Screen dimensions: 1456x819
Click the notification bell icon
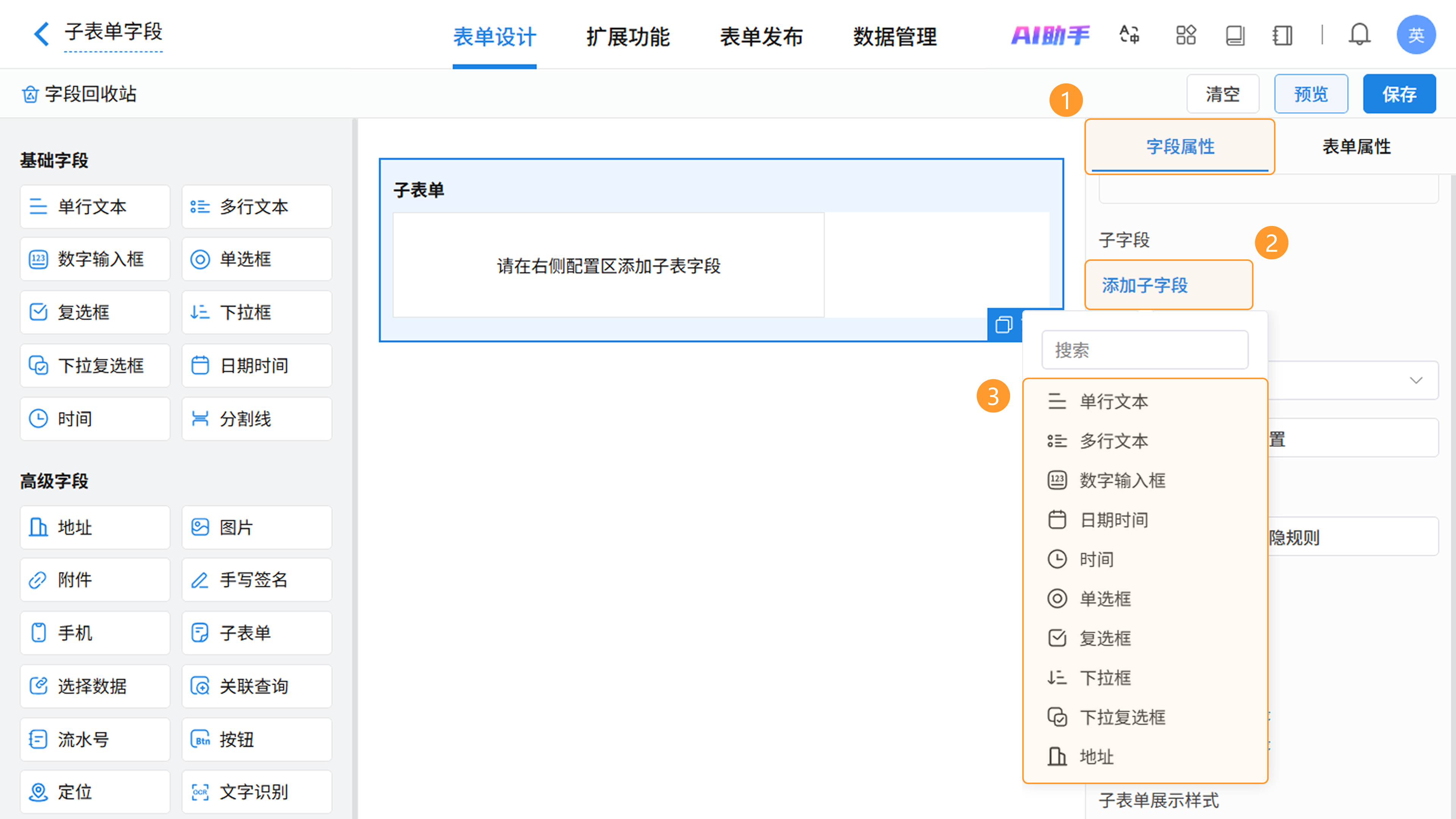click(1359, 35)
